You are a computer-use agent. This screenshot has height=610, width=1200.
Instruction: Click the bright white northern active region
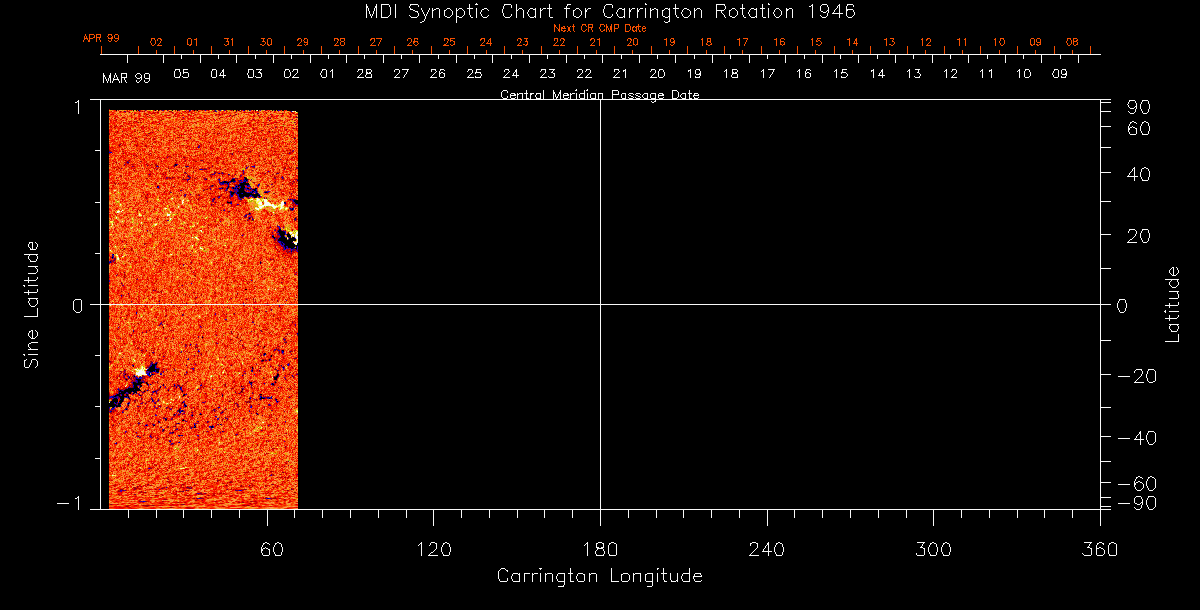click(268, 204)
